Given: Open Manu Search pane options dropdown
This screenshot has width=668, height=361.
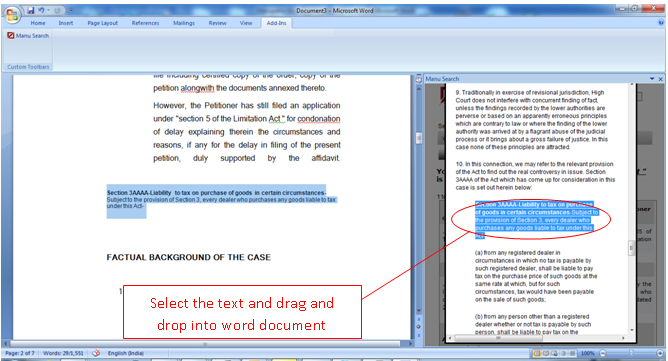Looking at the screenshot, I should pos(652,79).
